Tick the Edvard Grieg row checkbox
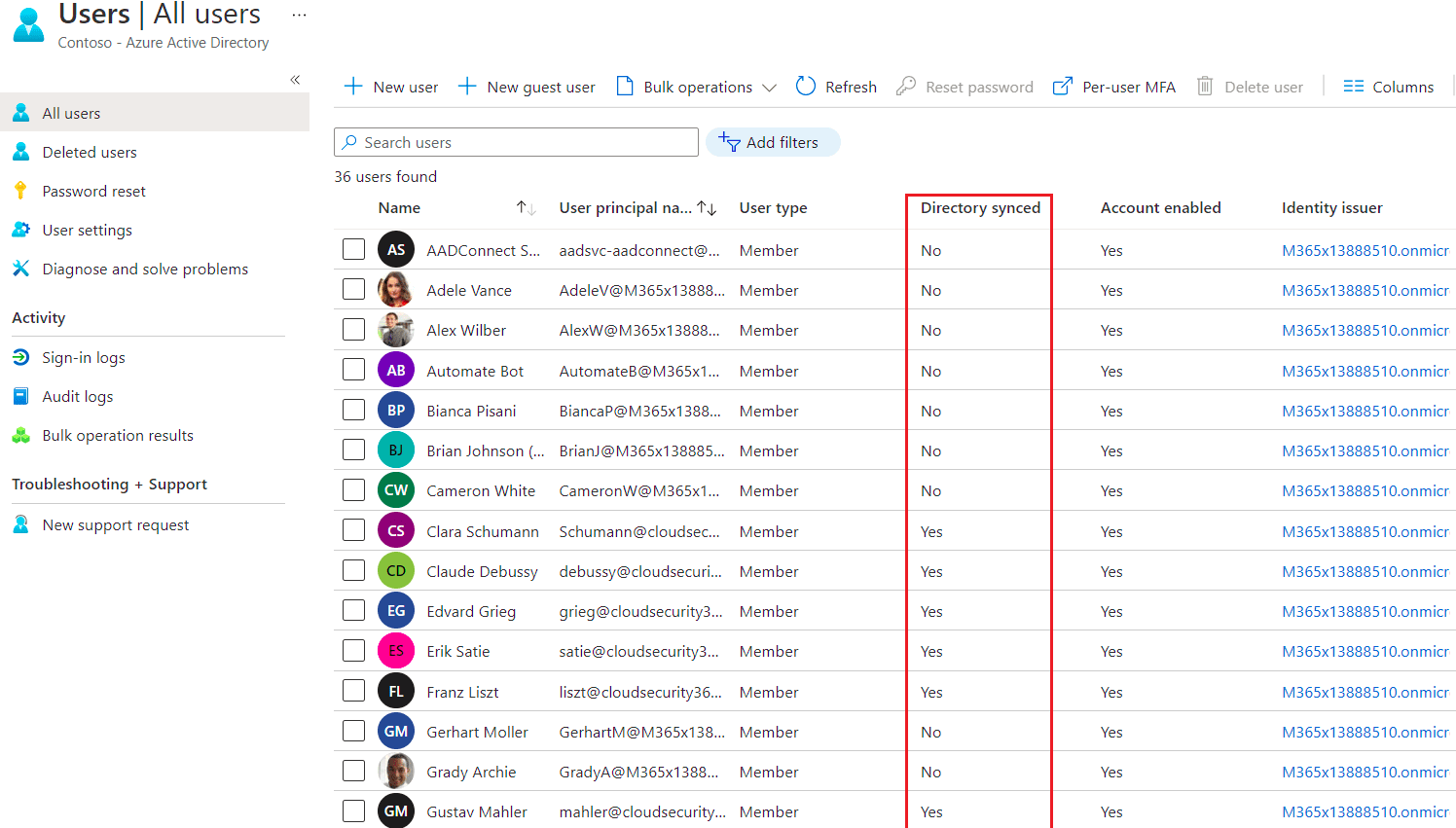The height and width of the screenshot is (828, 1456). [353, 611]
